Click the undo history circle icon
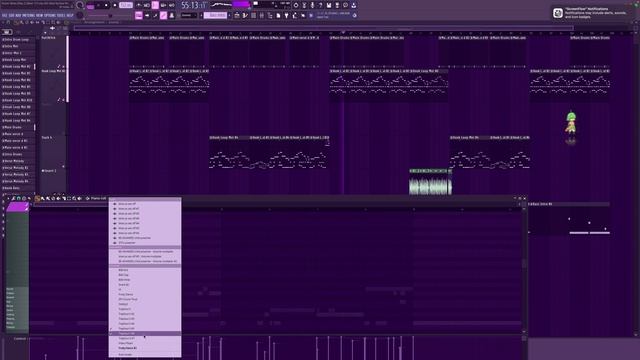 pos(296,6)
